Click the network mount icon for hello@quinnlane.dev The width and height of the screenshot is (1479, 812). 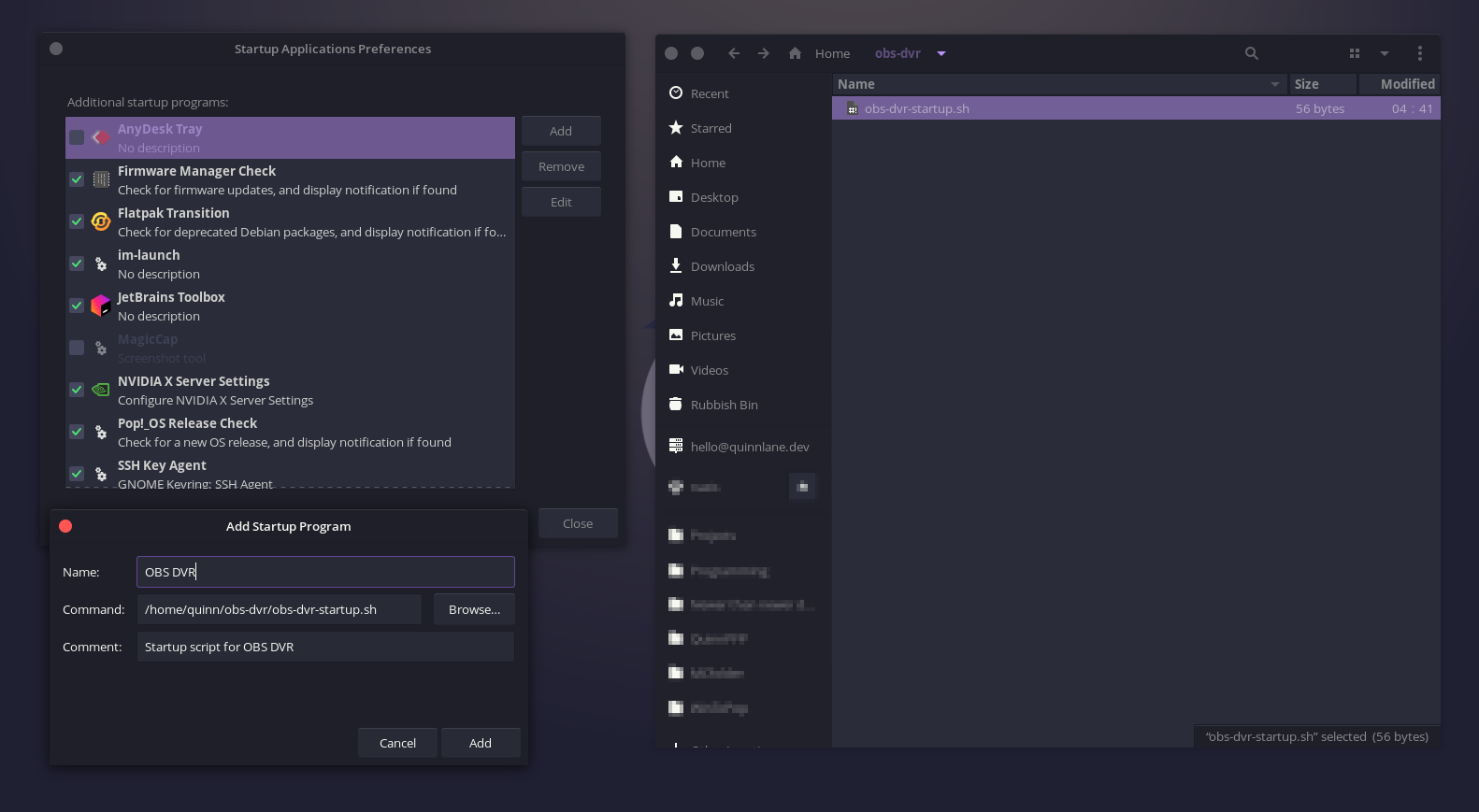[676, 446]
